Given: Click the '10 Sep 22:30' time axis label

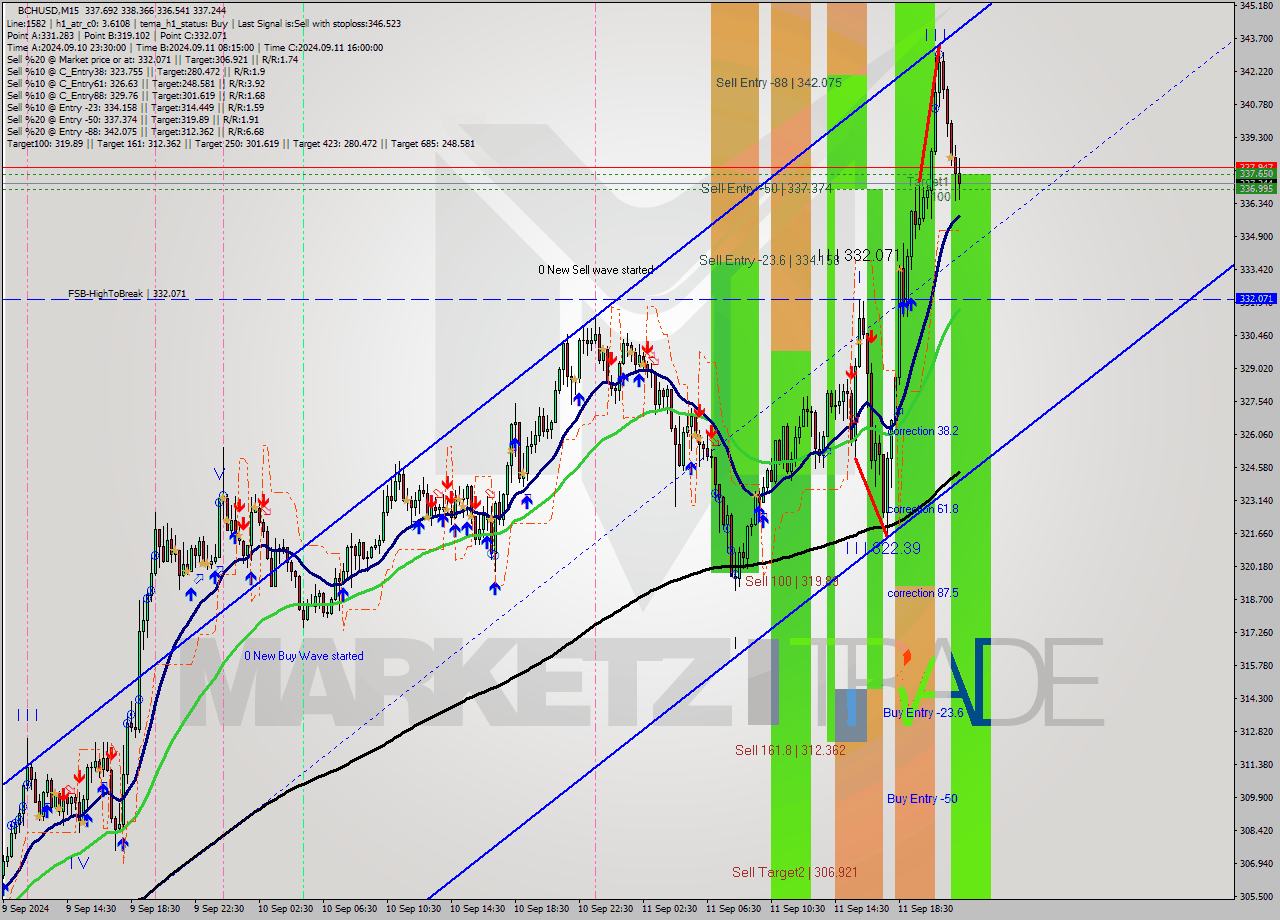Looking at the screenshot, I should click(606, 909).
